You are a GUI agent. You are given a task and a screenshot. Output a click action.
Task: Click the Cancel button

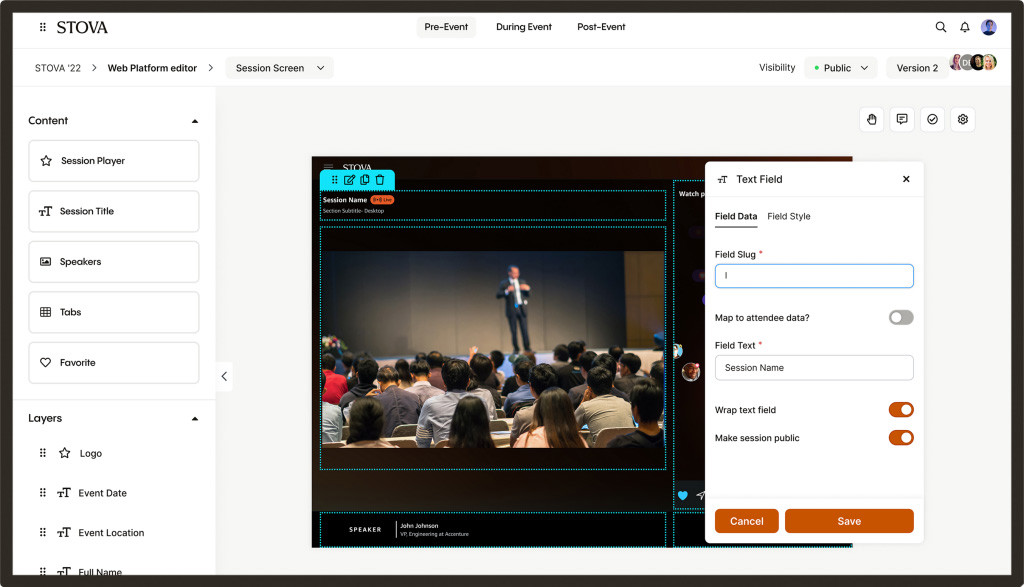pyautogui.click(x=746, y=521)
